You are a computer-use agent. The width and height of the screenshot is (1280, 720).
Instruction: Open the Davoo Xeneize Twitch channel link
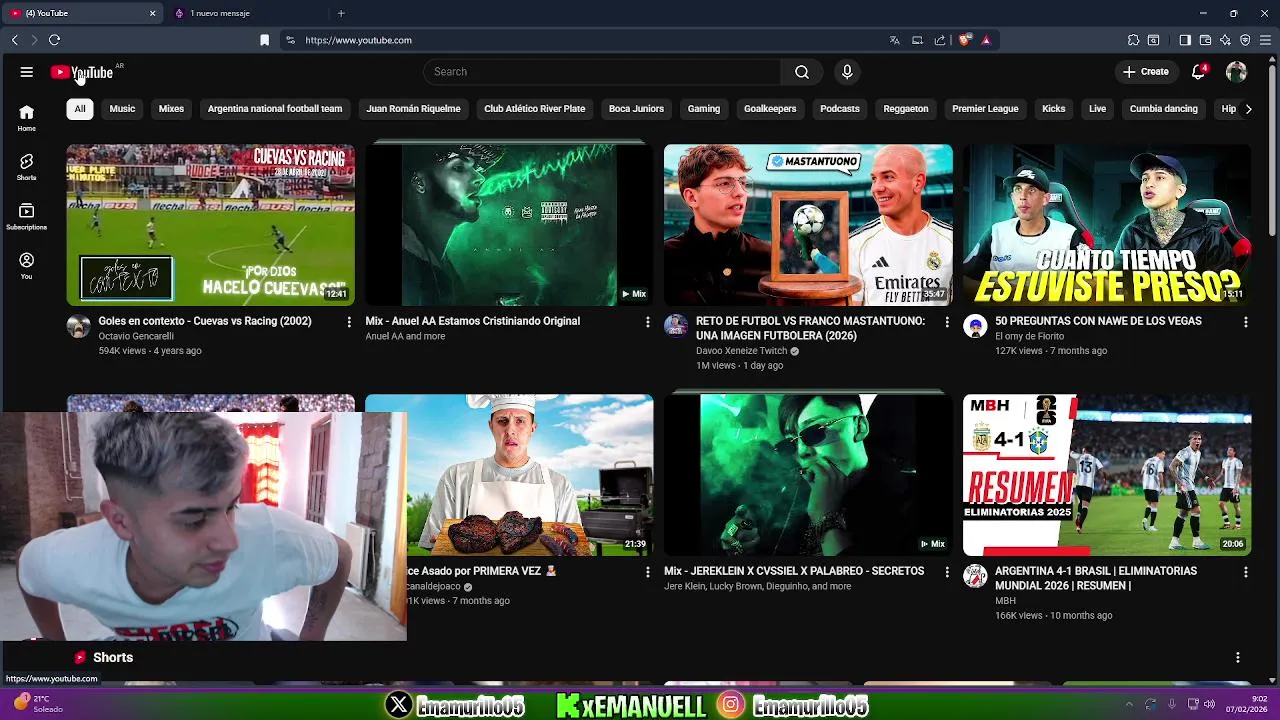pos(741,351)
